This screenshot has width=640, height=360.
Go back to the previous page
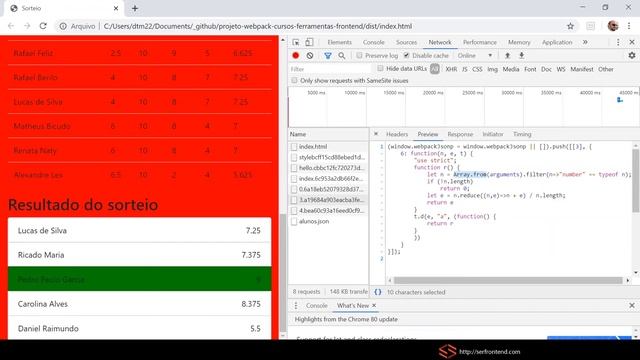(x=11, y=26)
